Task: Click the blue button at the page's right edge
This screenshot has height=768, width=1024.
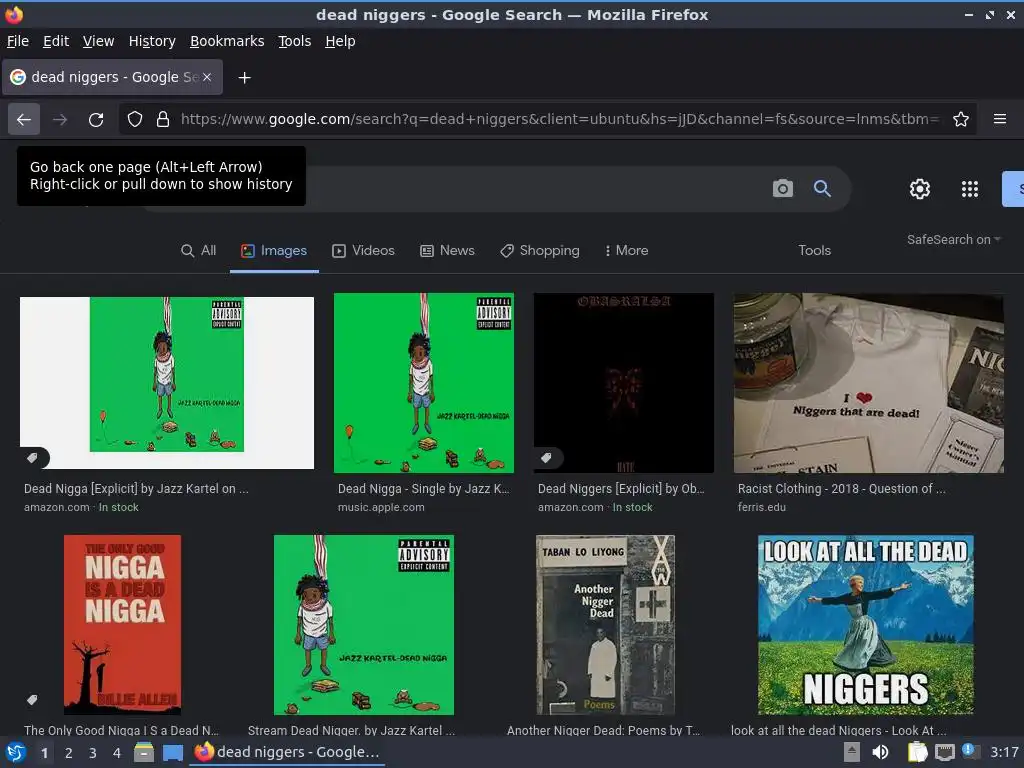Action: (1013, 189)
